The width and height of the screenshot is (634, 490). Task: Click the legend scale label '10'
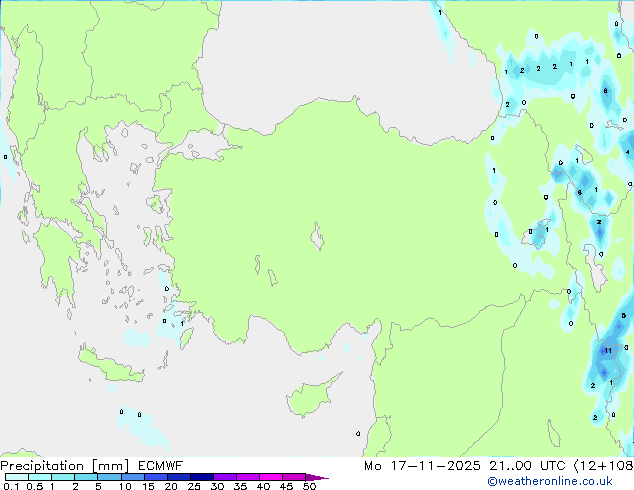coord(125,486)
